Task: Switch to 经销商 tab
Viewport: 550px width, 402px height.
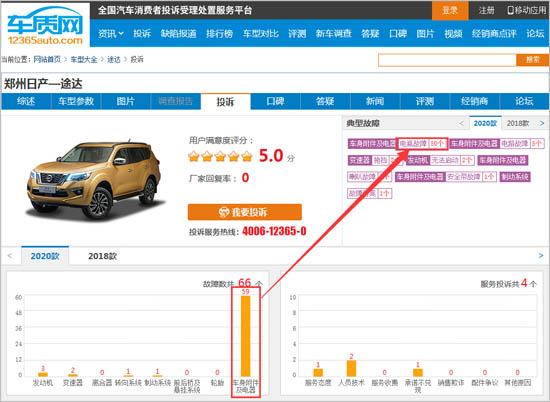Action: point(475,102)
